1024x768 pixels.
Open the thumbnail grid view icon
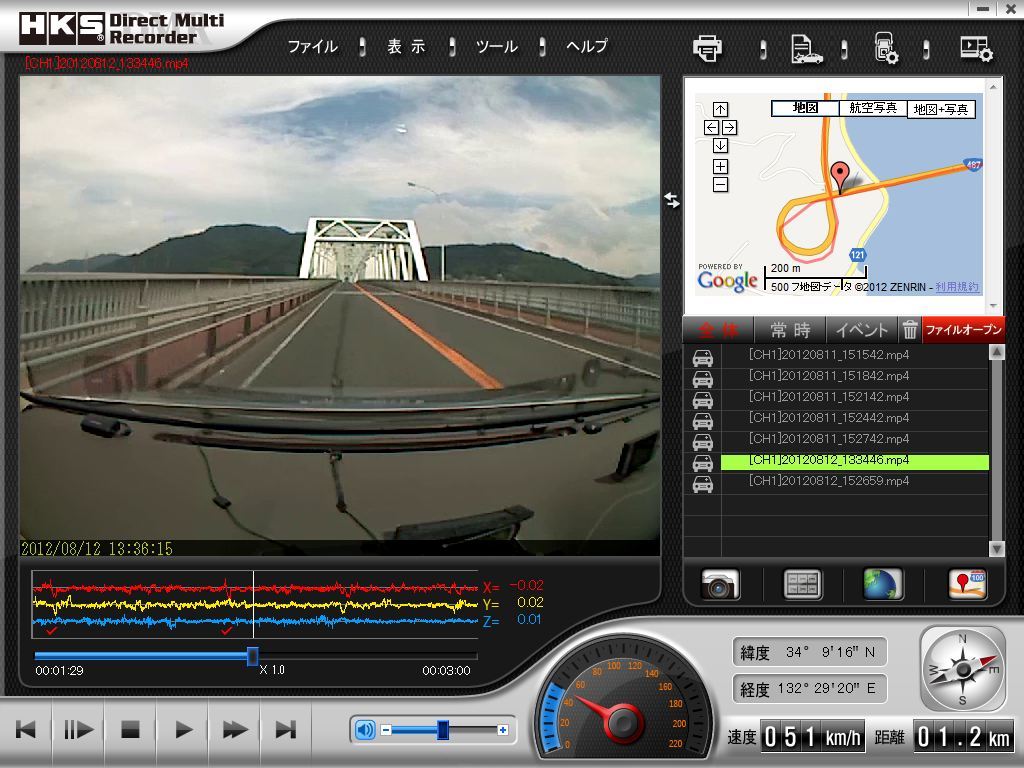[802, 584]
